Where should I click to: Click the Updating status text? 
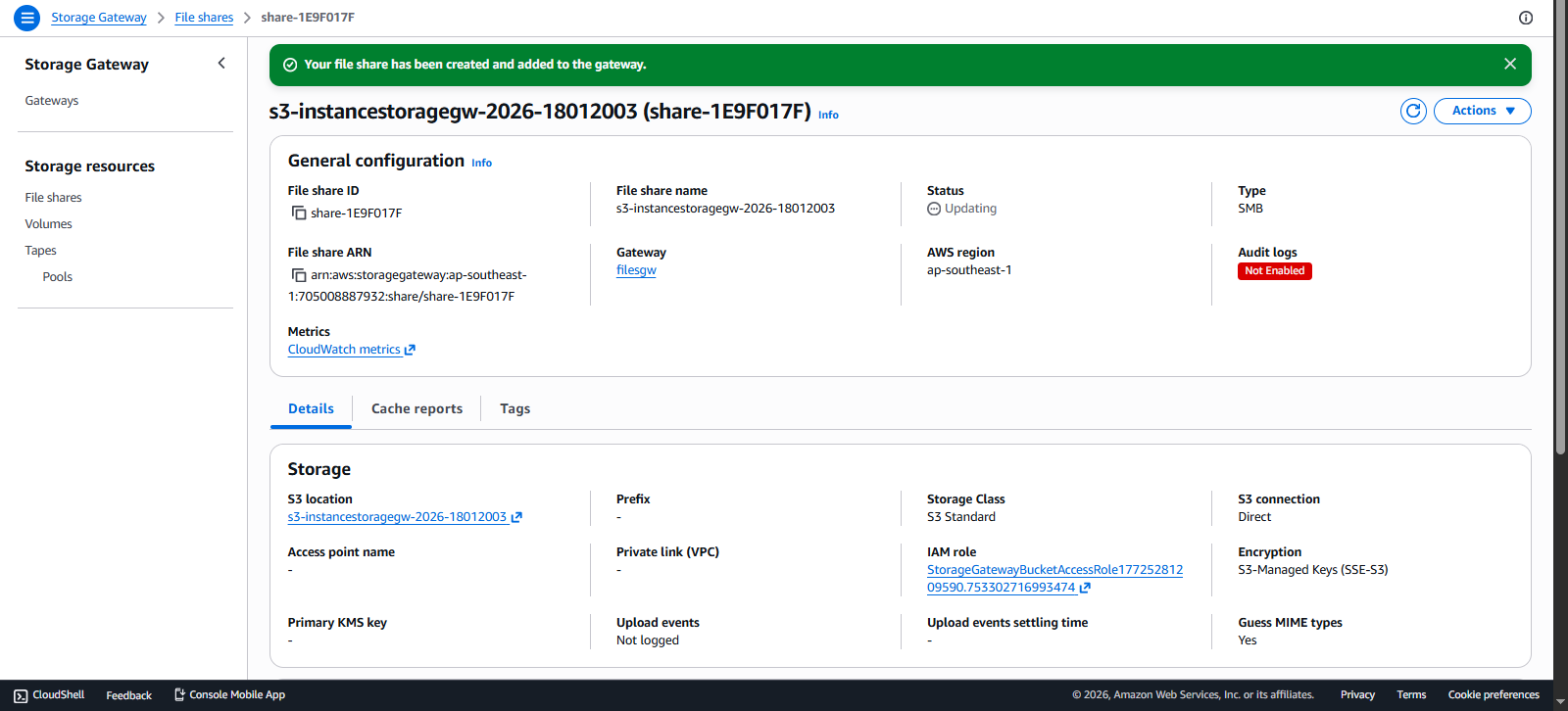(970, 209)
